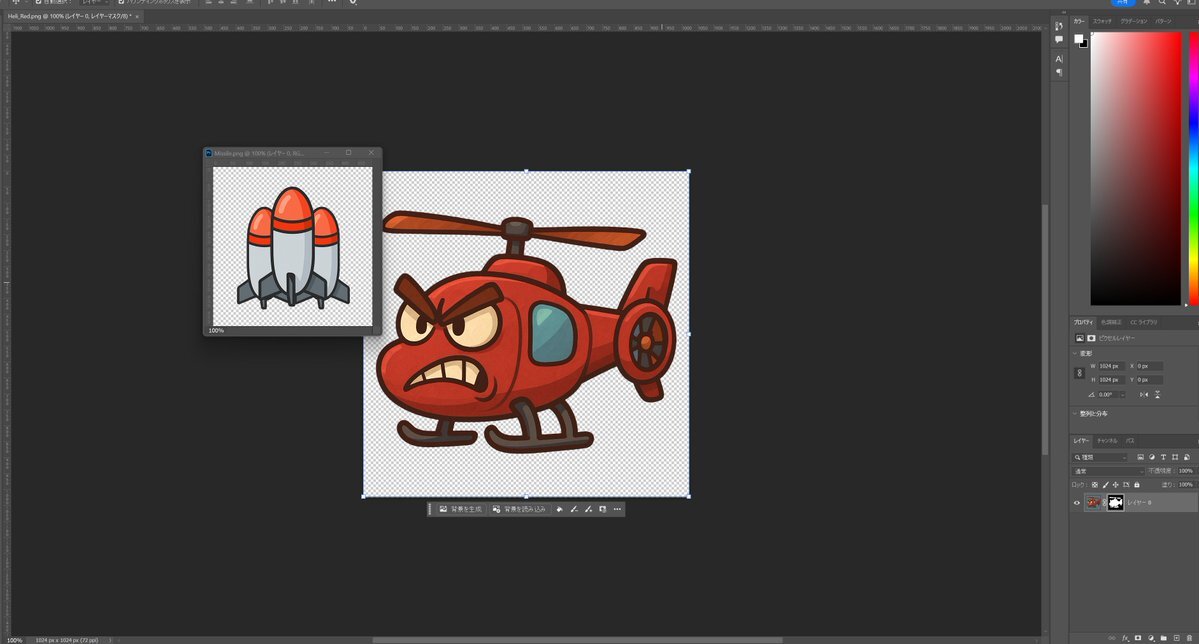Click the H height field
Viewport: 1199px width, 644px height.
click(x=1111, y=379)
